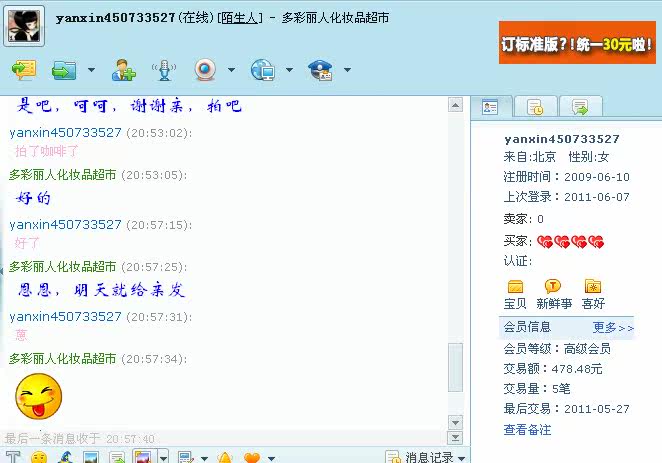Open the wizard hat magic emoticons
This screenshot has height=463, width=662.
66,457
